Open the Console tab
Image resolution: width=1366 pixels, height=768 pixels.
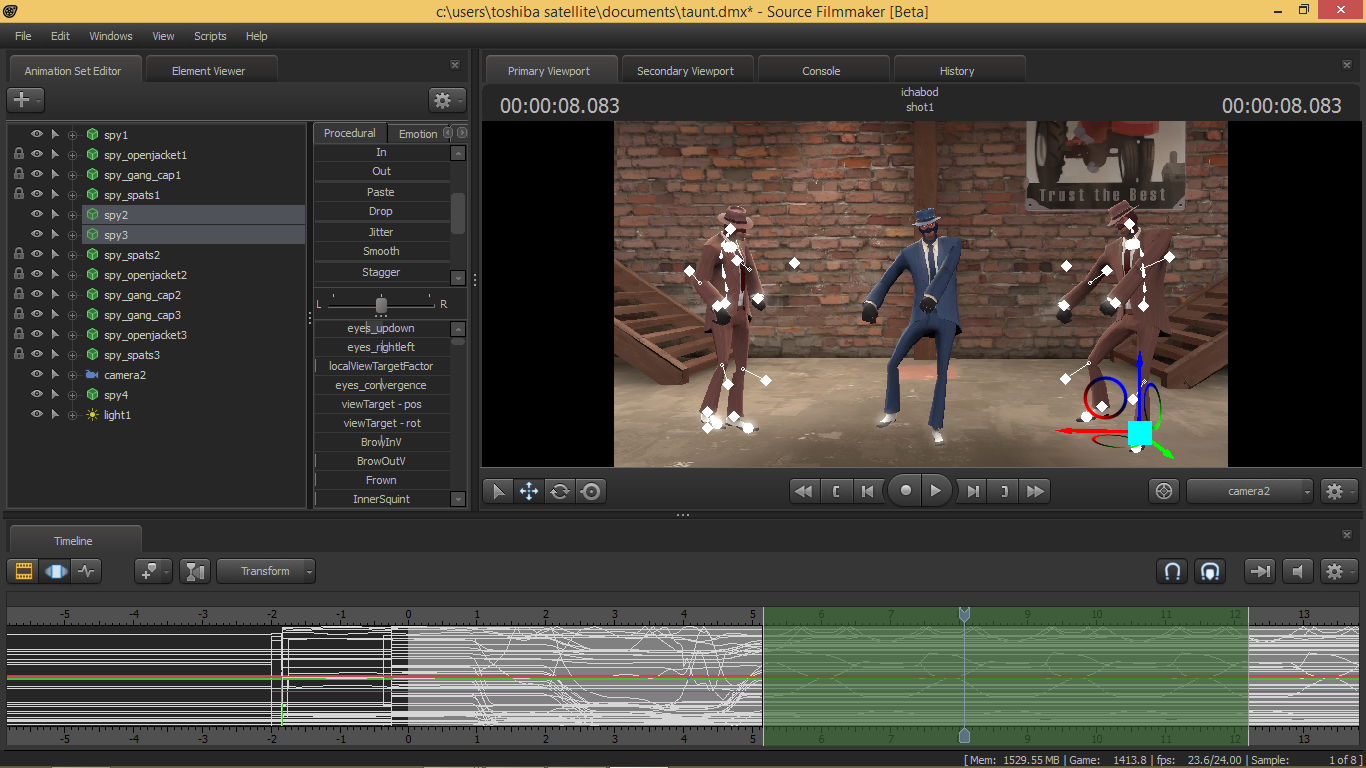point(821,71)
